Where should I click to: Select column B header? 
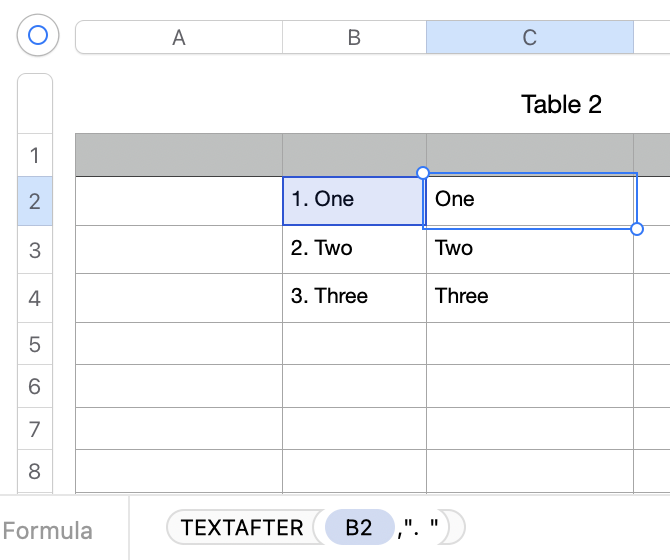tap(354, 38)
